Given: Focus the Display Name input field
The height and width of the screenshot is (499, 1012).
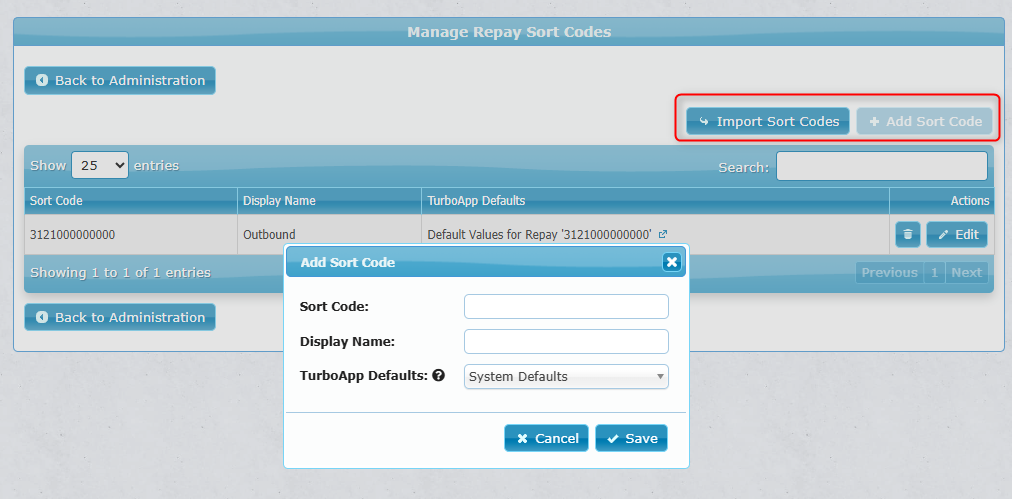Looking at the screenshot, I should click(x=566, y=341).
